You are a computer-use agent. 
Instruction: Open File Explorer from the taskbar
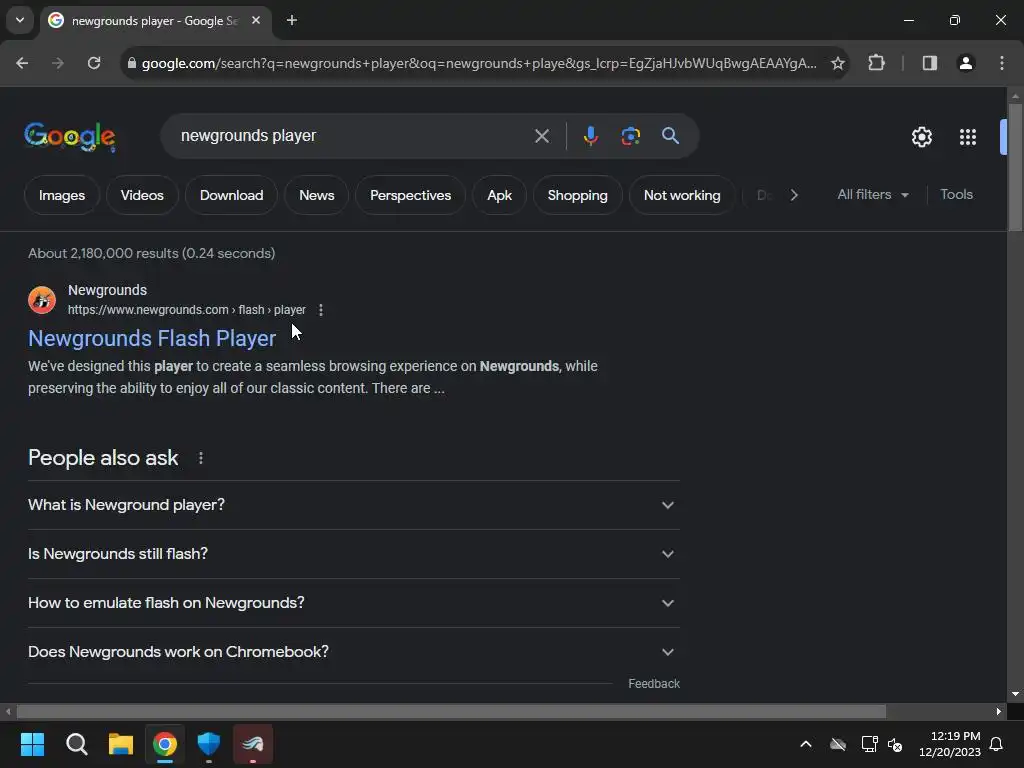point(121,744)
